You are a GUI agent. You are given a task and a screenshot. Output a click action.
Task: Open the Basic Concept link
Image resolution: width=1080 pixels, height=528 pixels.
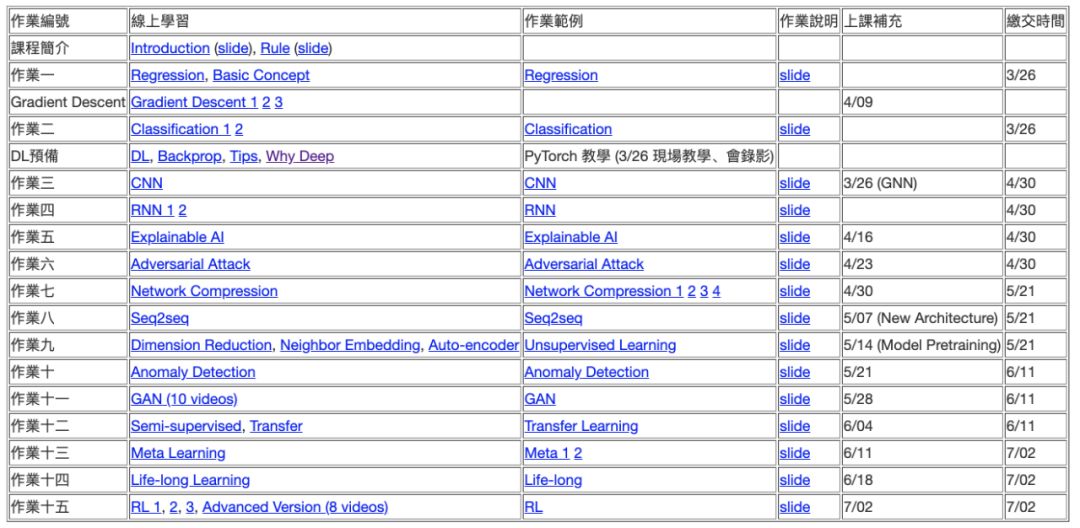point(261,75)
